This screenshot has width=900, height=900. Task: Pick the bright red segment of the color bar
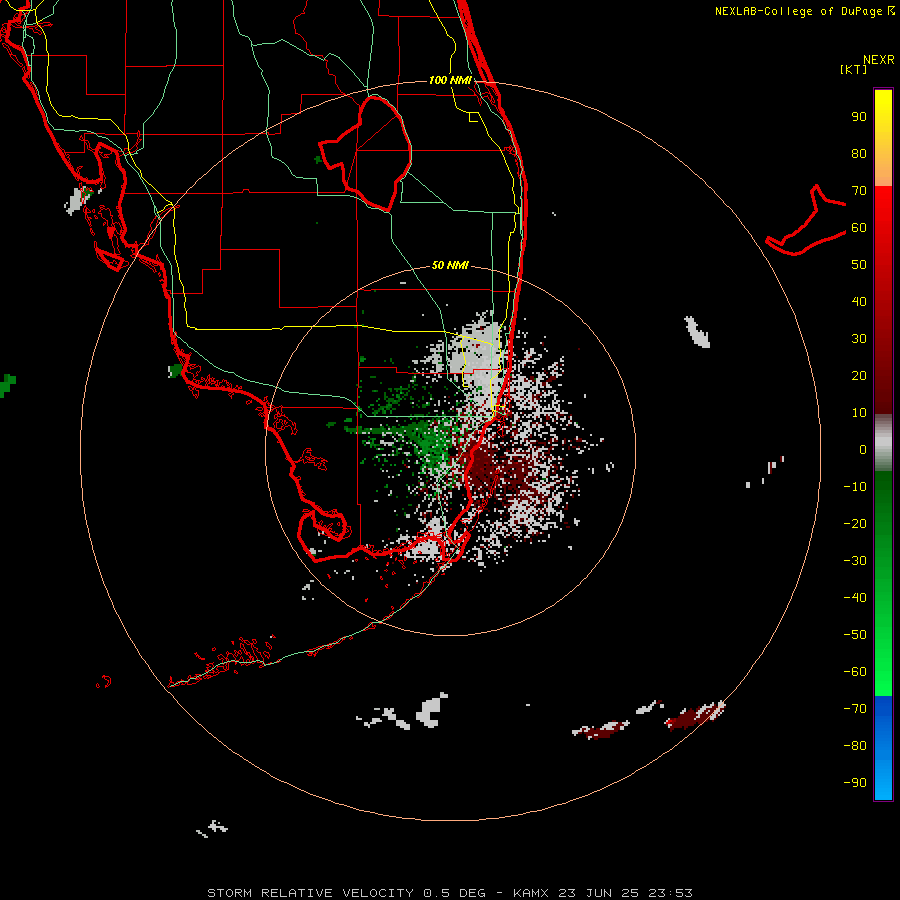pyautogui.click(x=883, y=210)
